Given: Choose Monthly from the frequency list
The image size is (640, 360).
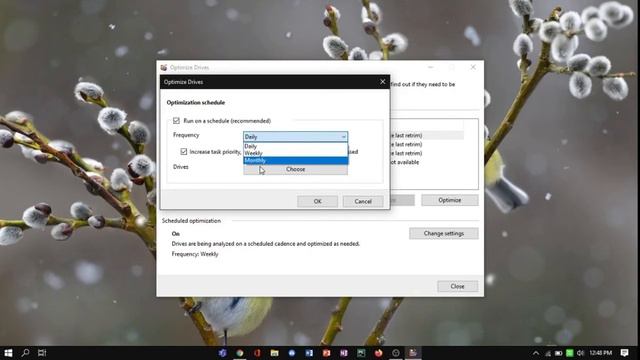Looking at the screenshot, I should coord(296,160).
